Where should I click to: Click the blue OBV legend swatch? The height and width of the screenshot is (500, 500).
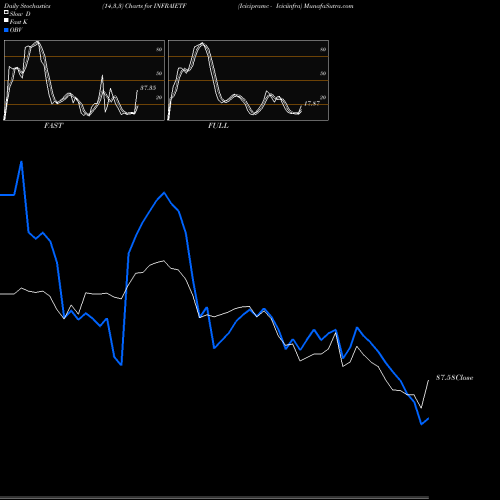6,30
